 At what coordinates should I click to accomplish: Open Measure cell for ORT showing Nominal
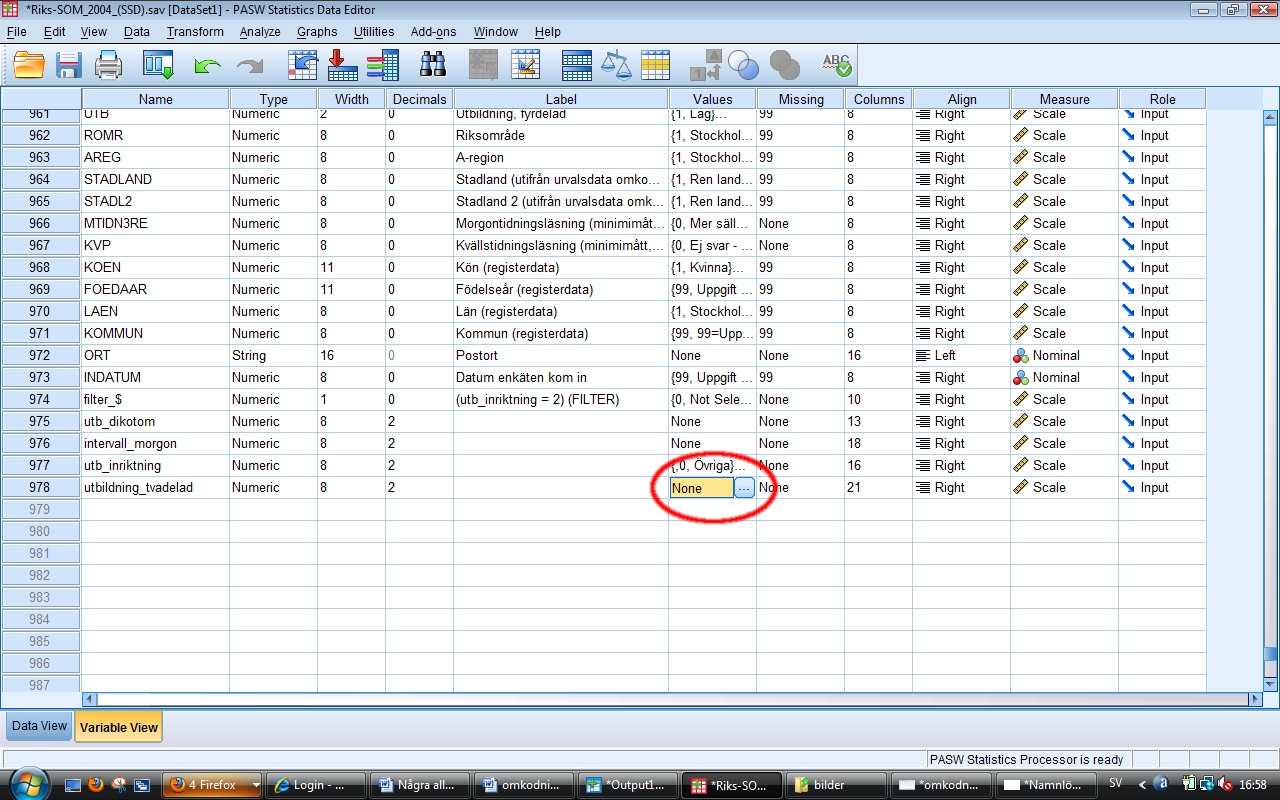1063,355
